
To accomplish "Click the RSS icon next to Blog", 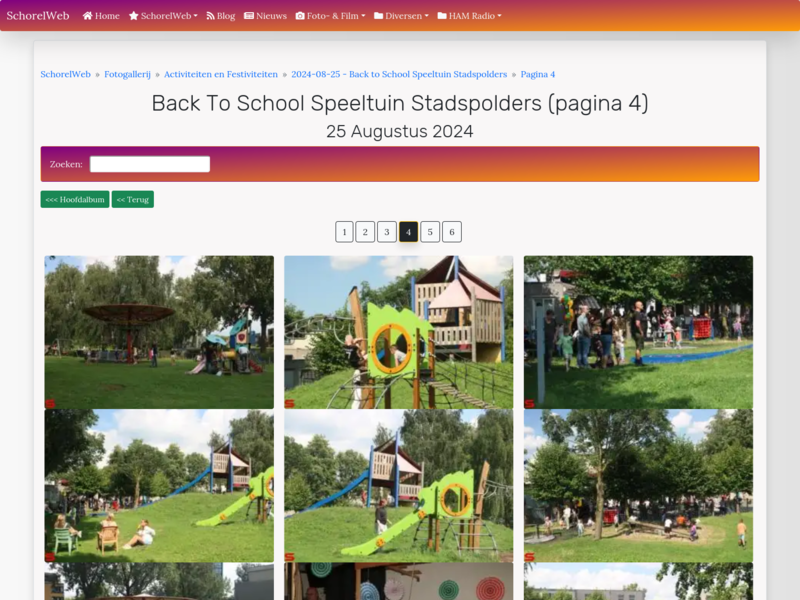I will (x=210, y=16).
